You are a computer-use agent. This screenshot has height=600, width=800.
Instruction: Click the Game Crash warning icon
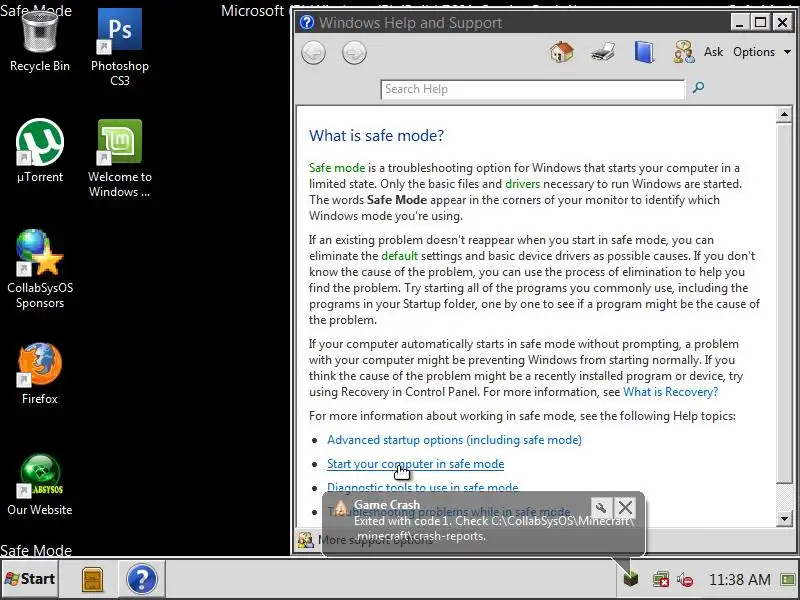[x=340, y=508]
